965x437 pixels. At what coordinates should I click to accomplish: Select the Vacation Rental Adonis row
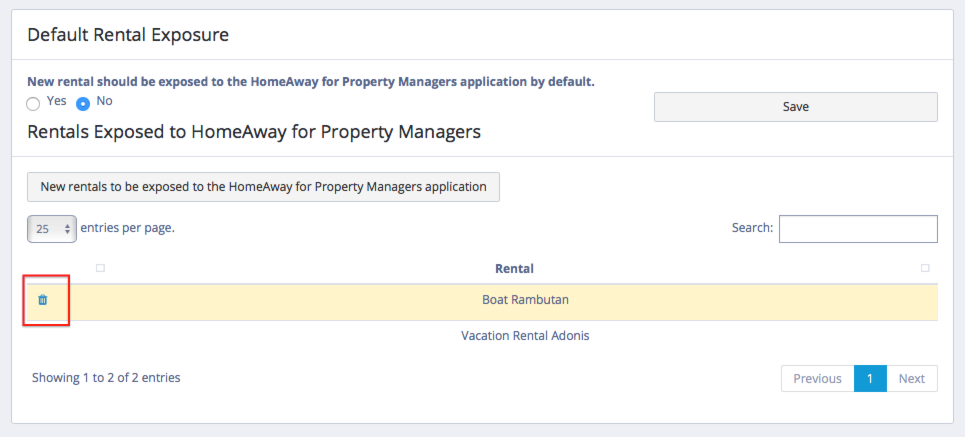tap(525, 336)
